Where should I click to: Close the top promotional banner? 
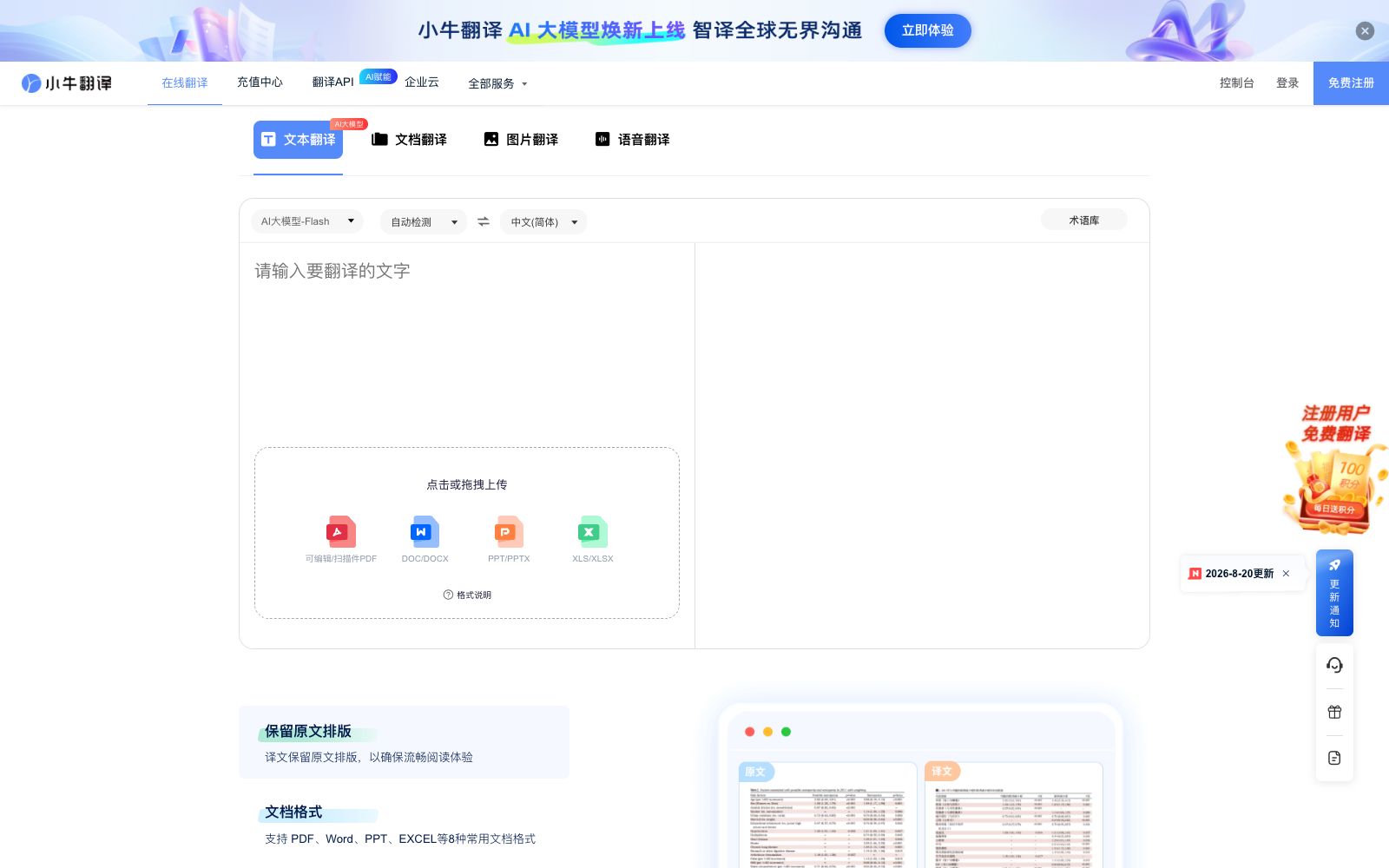click(x=1365, y=30)
